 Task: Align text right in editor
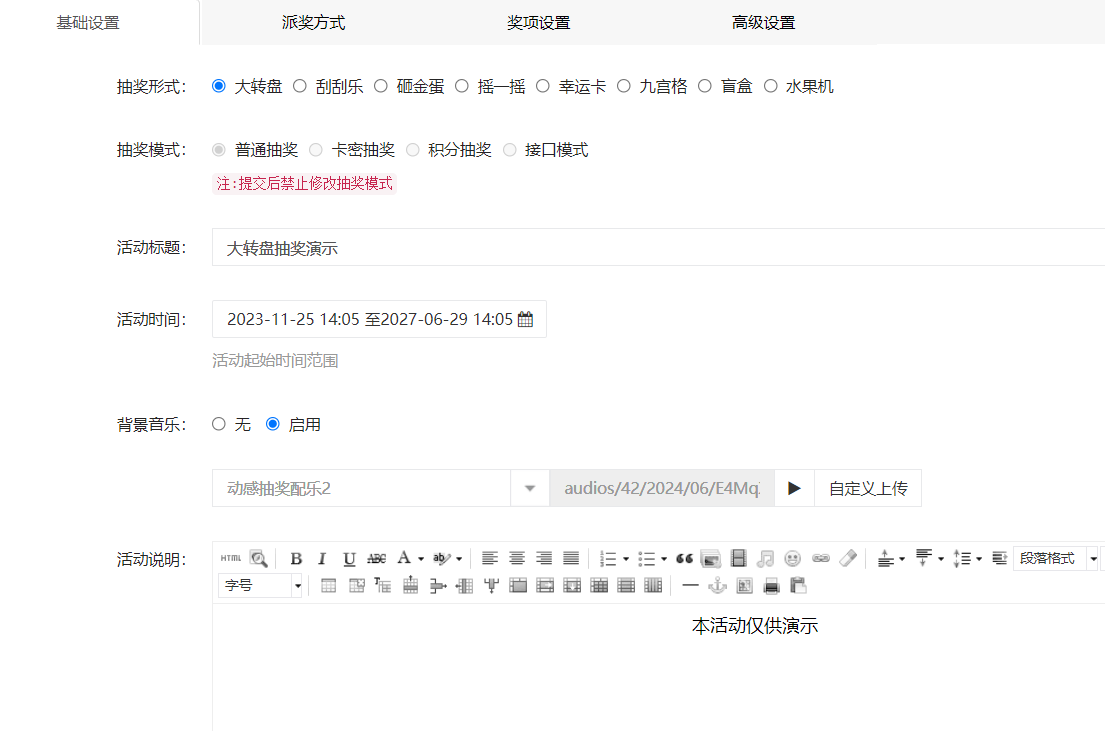pyautogui.click(x=543, y=558)
